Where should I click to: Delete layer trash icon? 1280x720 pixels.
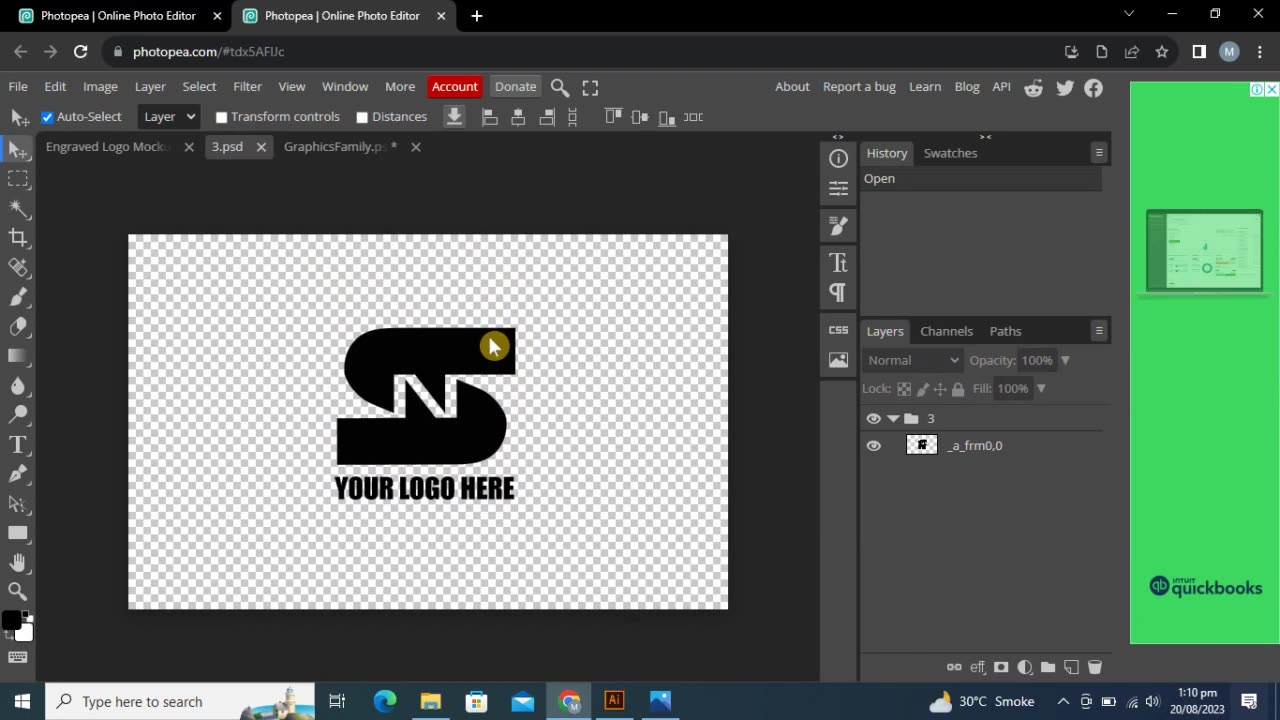[1094, 667]
